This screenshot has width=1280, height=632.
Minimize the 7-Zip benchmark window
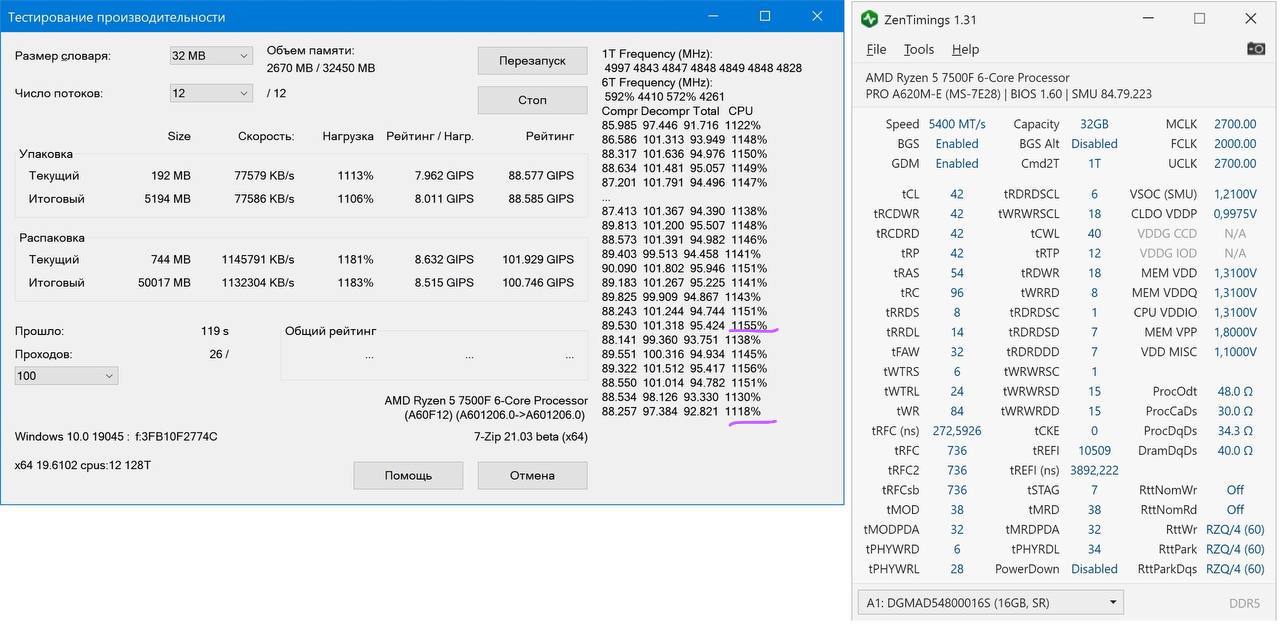pos(713,17)
